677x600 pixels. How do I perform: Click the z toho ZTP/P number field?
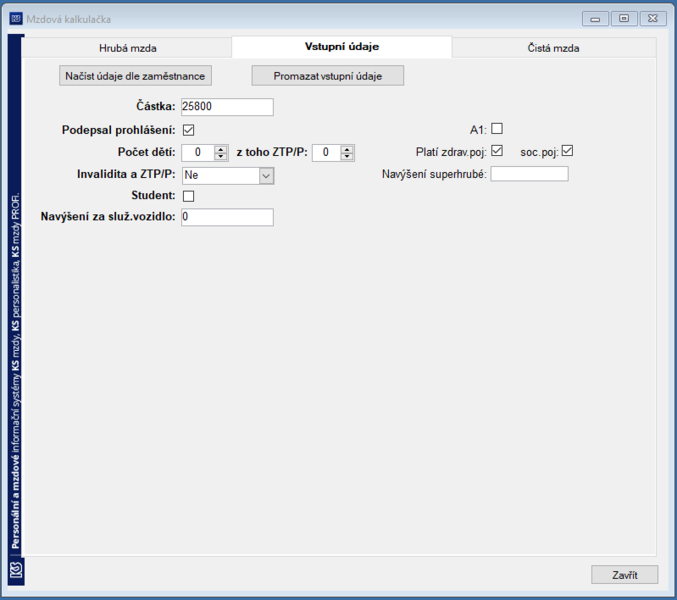(326, 152)
